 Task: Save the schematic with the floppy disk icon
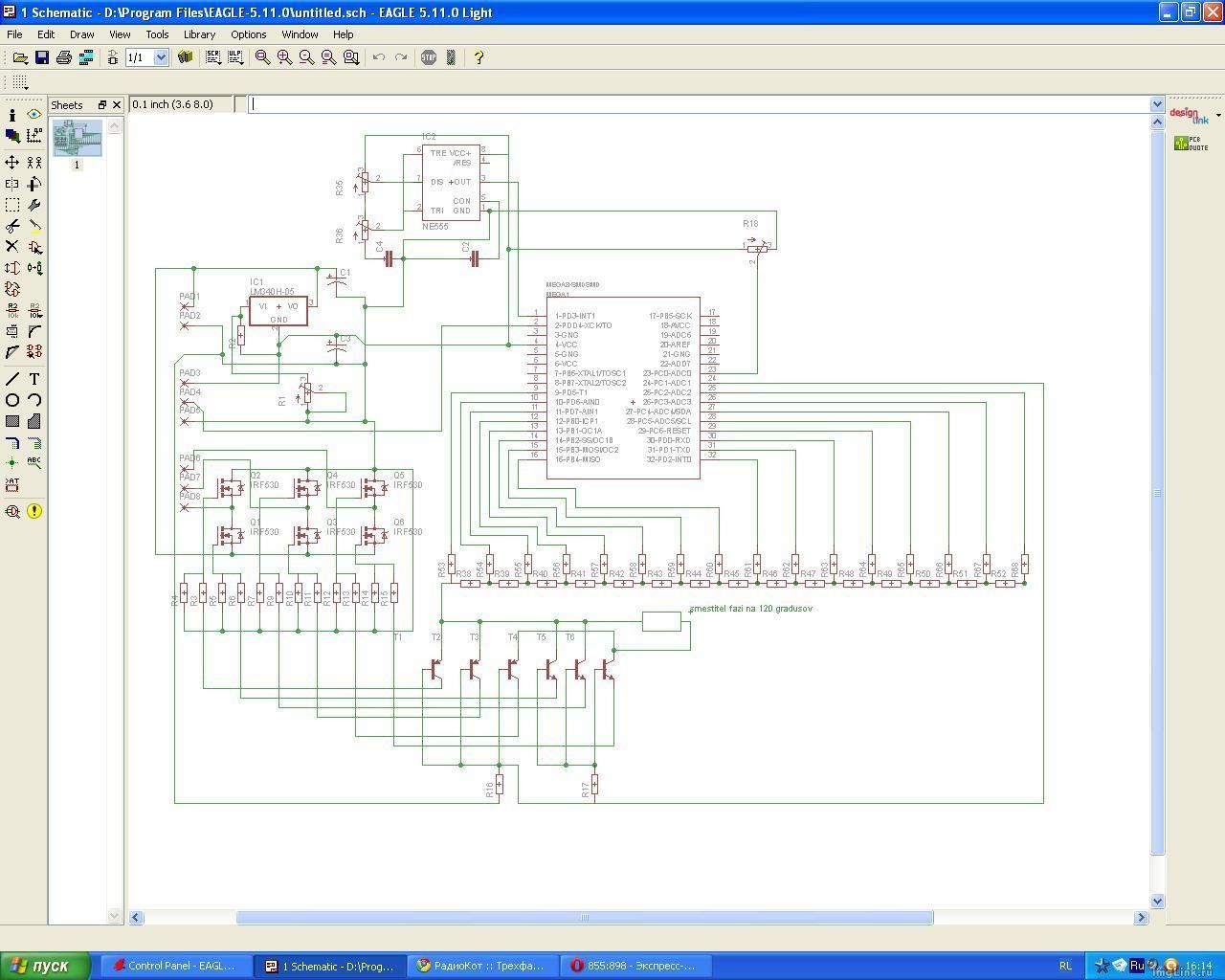point(42,57)
